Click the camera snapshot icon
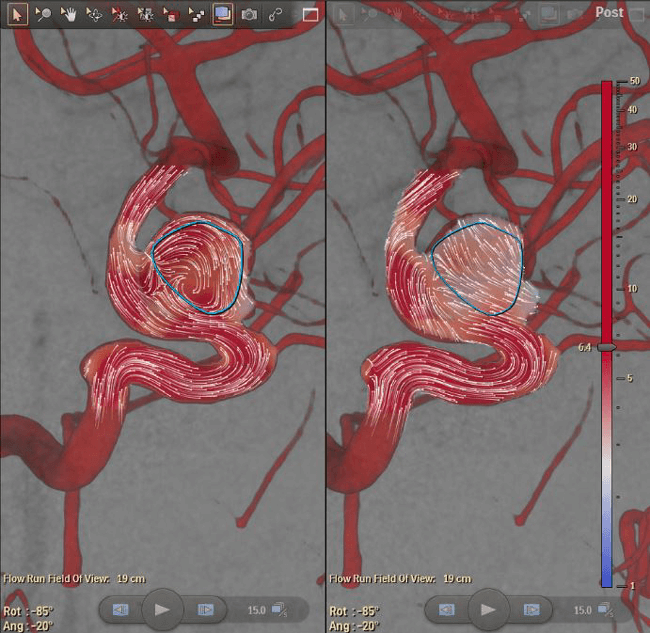The width and height of the screenshot is (650, 633). pos(248,14)
